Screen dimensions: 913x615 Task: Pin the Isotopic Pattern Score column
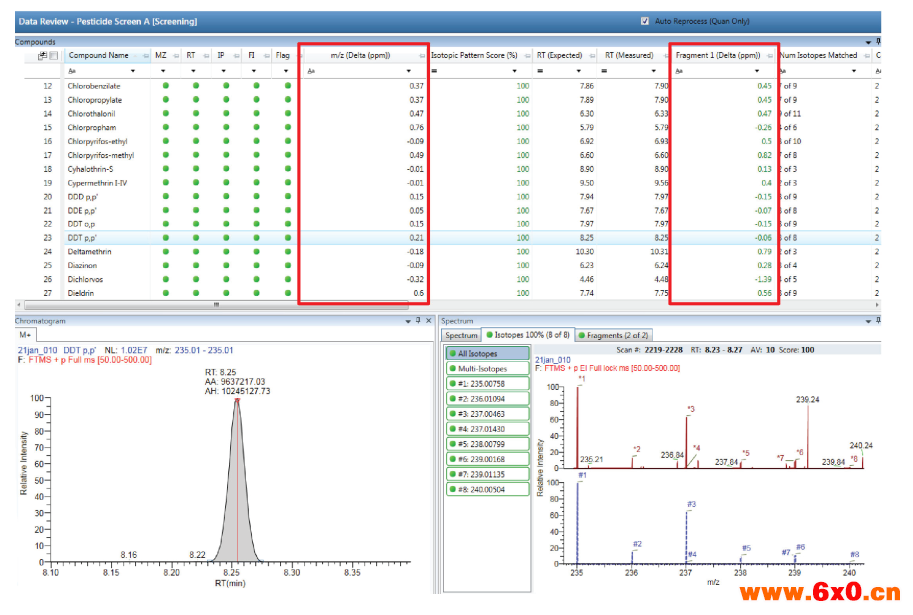[528, 56]
